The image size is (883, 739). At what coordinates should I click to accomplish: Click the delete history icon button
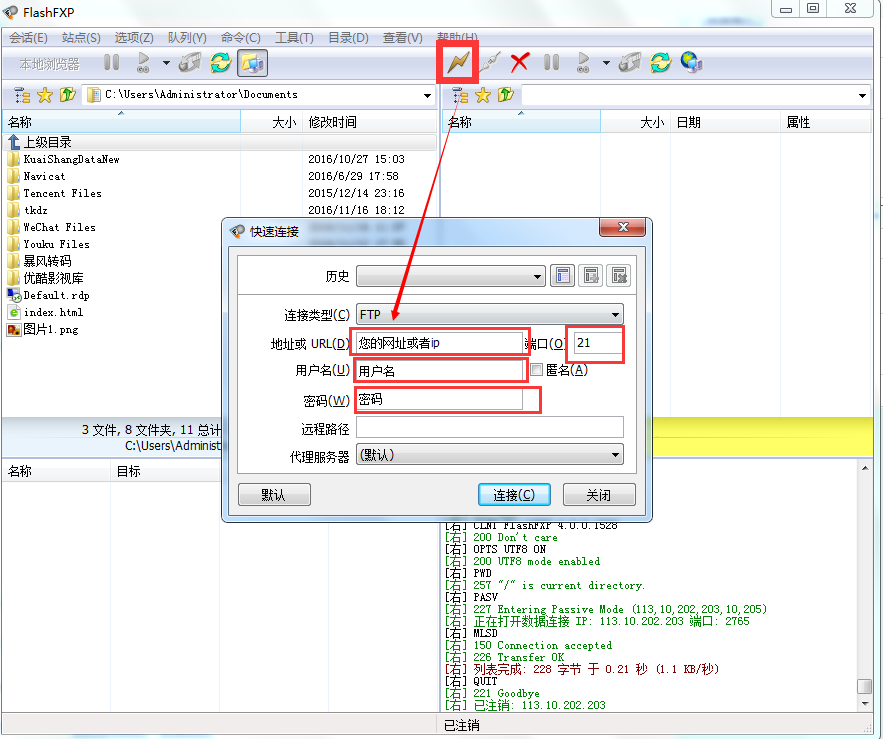(x=618, y=275)
